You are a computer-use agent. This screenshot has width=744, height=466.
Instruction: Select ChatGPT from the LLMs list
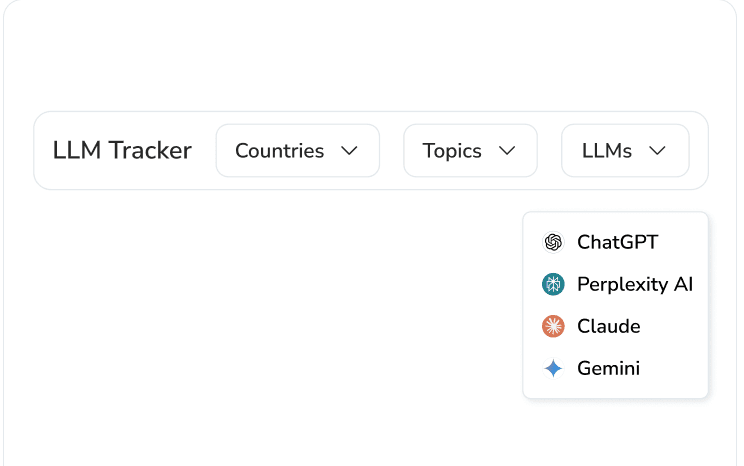click(615, 242)
